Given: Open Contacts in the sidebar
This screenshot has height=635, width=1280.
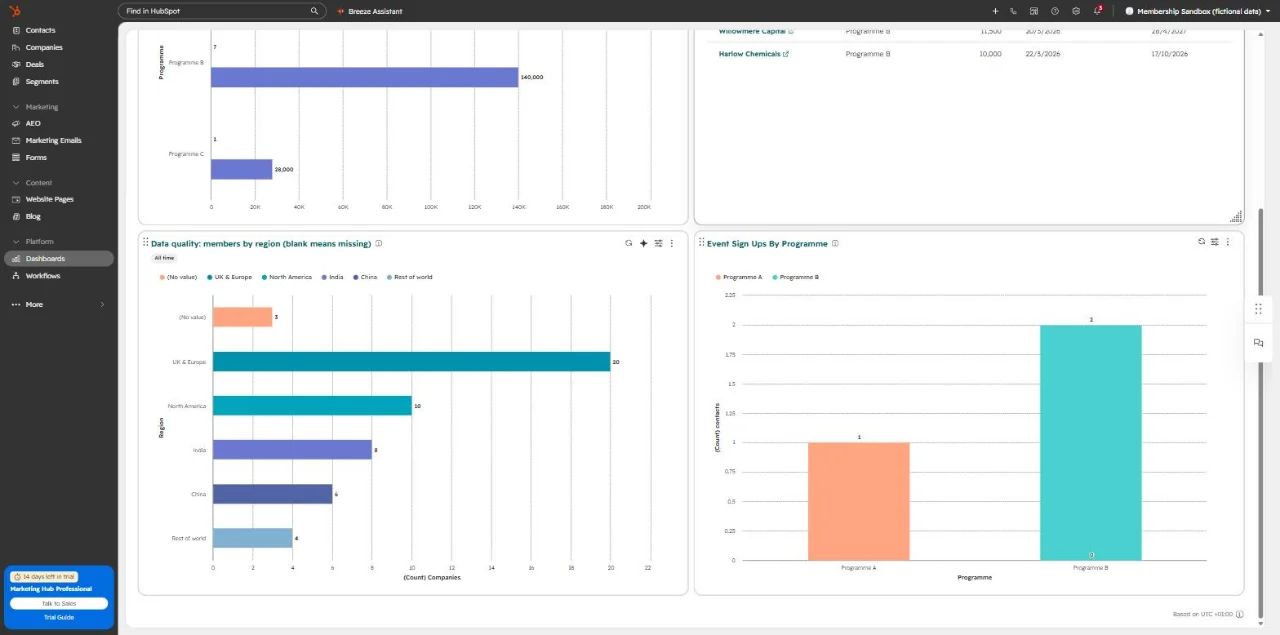Looking at the screenshot, I should [40, 30].
